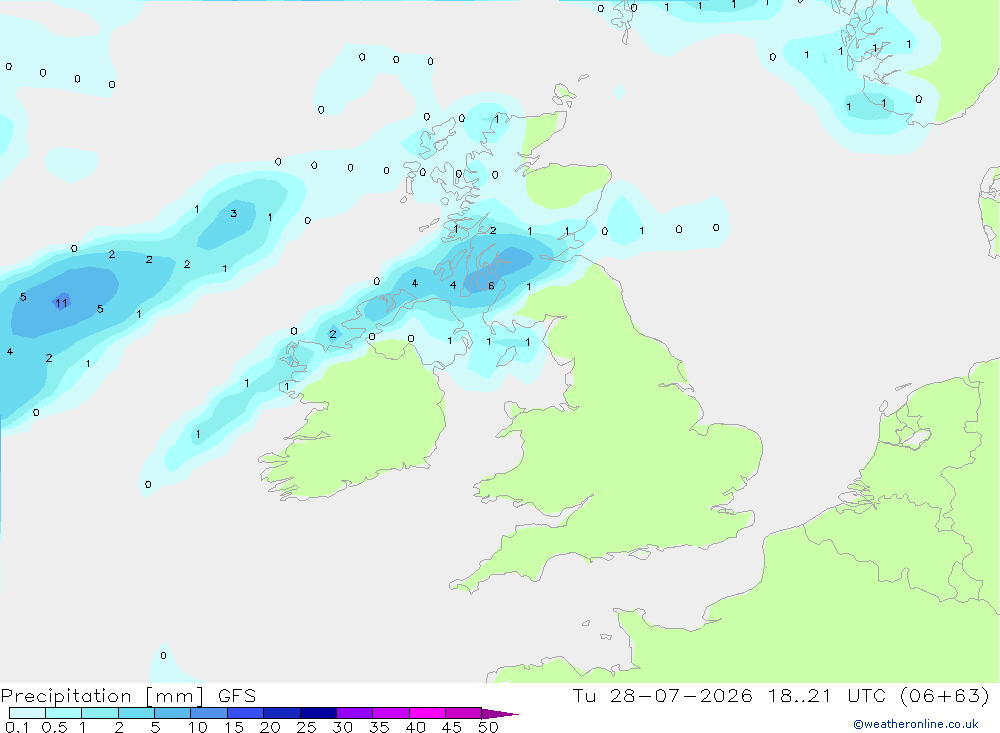
Task: Click the 'GFS' model label
Action: pos(237,695)
